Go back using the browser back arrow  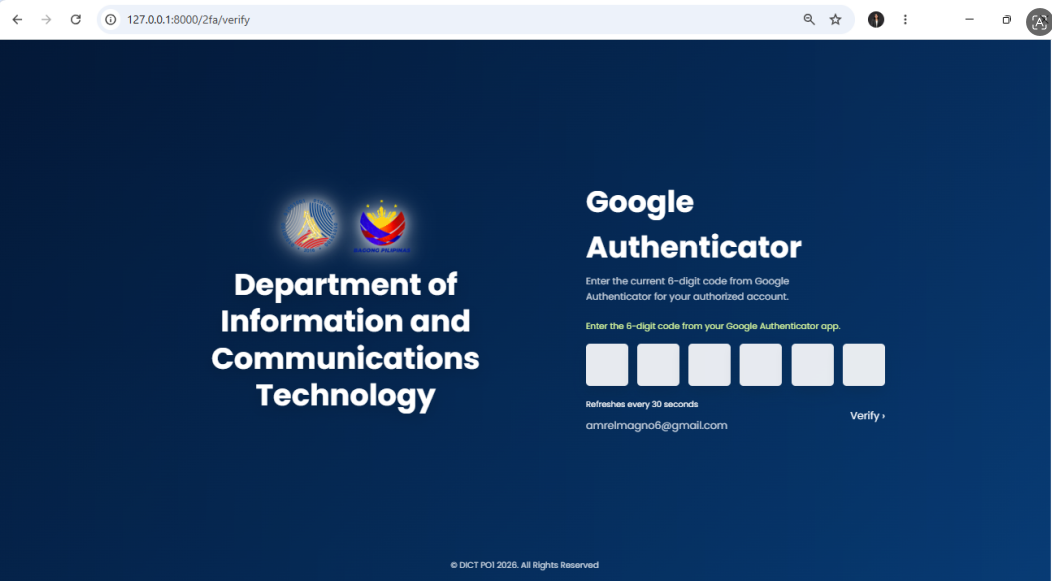17,19
